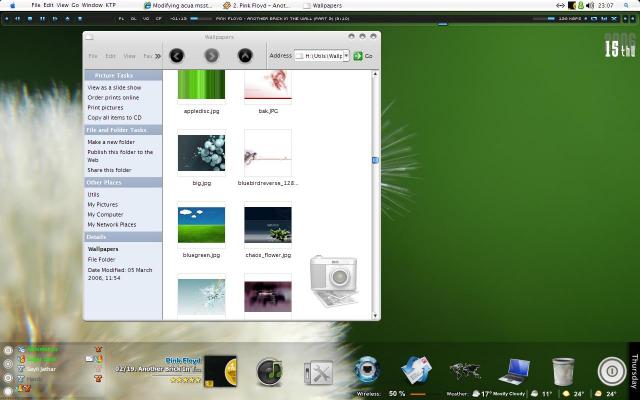Open Go menu in top menu bar
The height and width of the screenshot is (400, 640).
click(75, 5)
